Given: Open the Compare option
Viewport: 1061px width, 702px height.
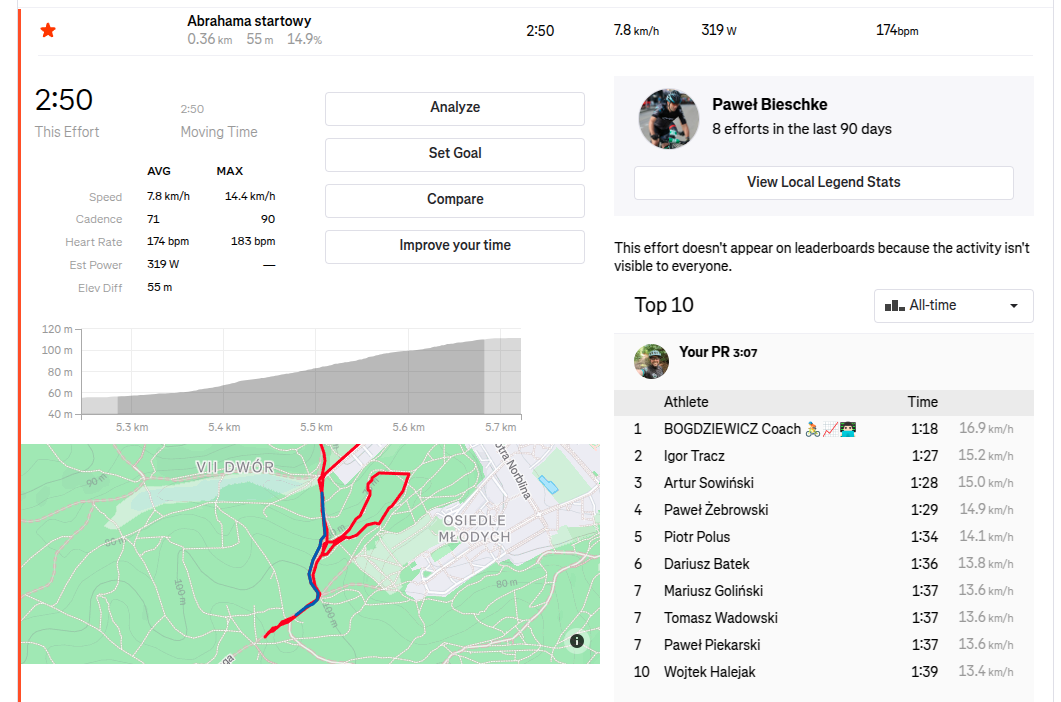Looking at the screenshot, I should point(454,200).
